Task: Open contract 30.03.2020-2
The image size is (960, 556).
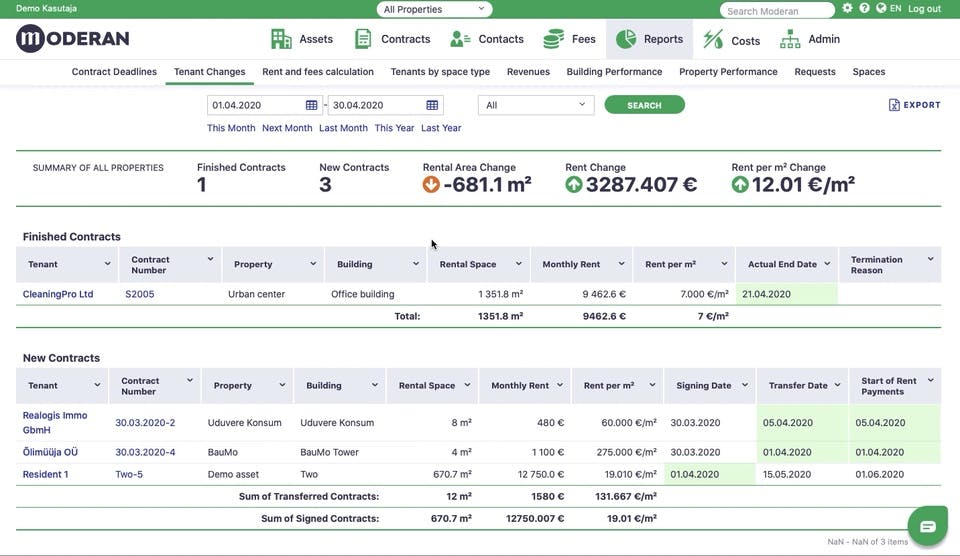Action: (145, 423)
